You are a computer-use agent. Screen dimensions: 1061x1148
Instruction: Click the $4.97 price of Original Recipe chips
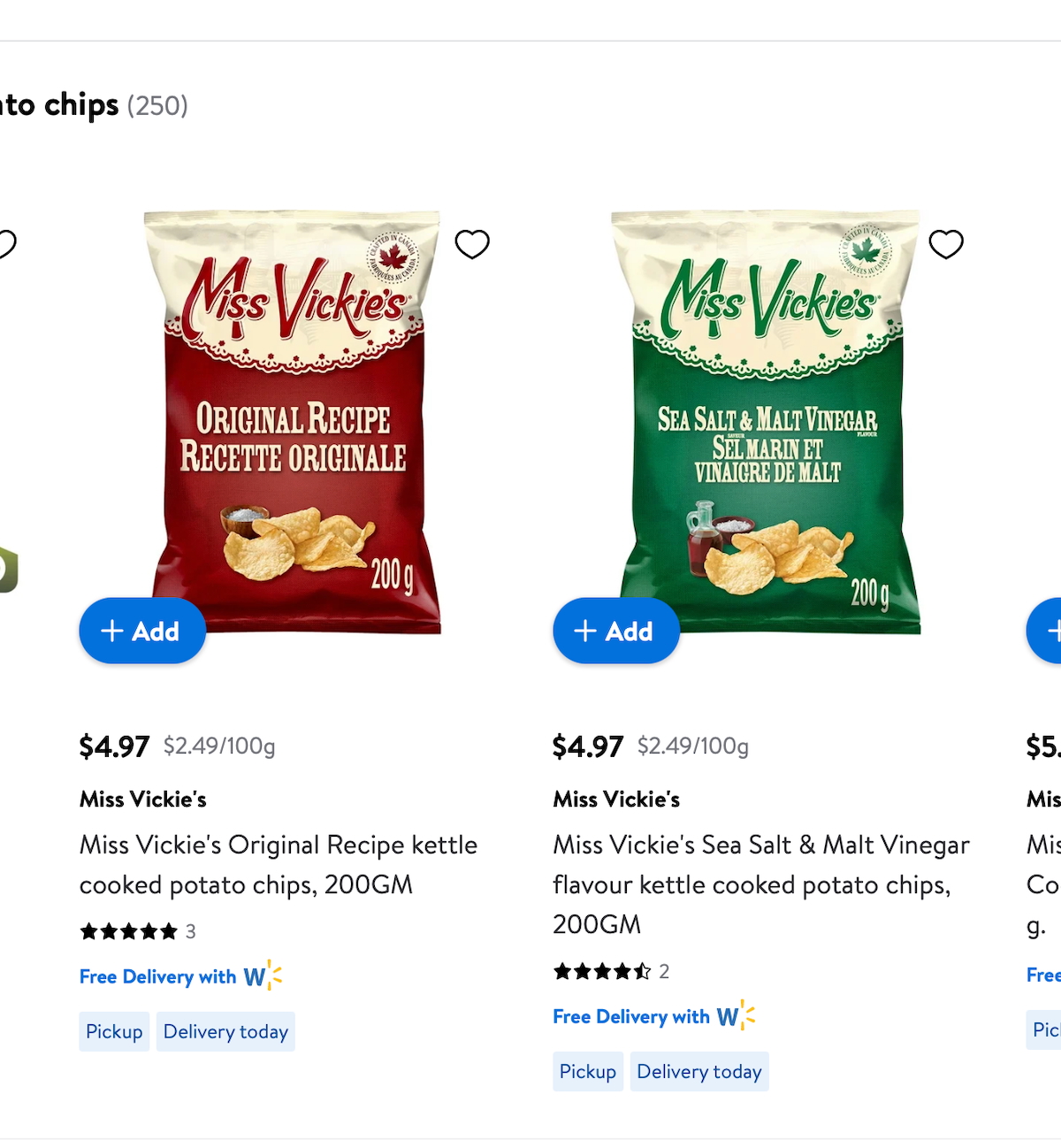coord(114,746)
